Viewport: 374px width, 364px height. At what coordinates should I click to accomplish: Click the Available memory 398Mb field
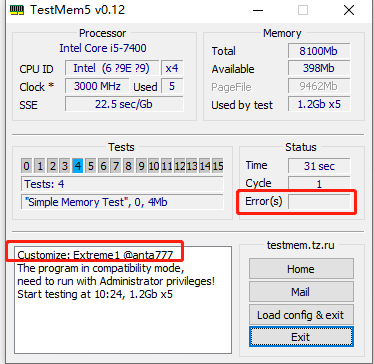(319, 68)
